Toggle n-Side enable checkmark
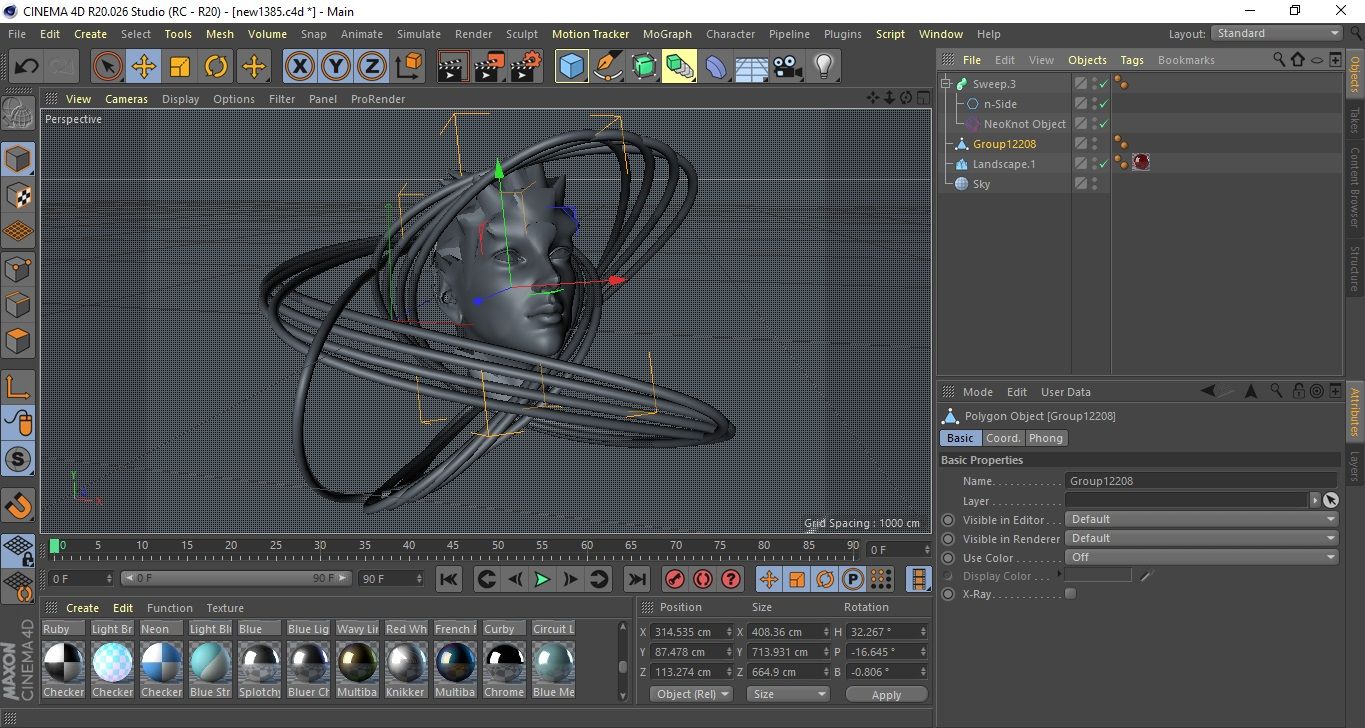Screen dimensions: 1365x728 tap(1104, 104)
